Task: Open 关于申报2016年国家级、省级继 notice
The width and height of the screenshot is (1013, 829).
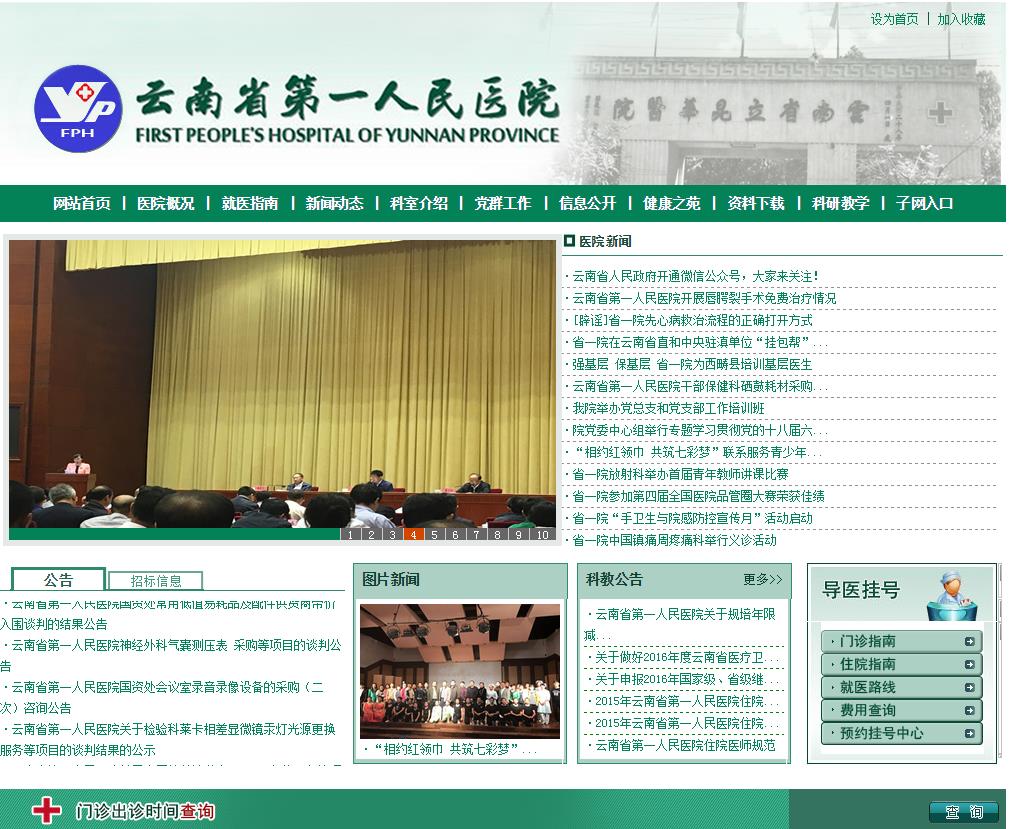Action: point(687,679)
